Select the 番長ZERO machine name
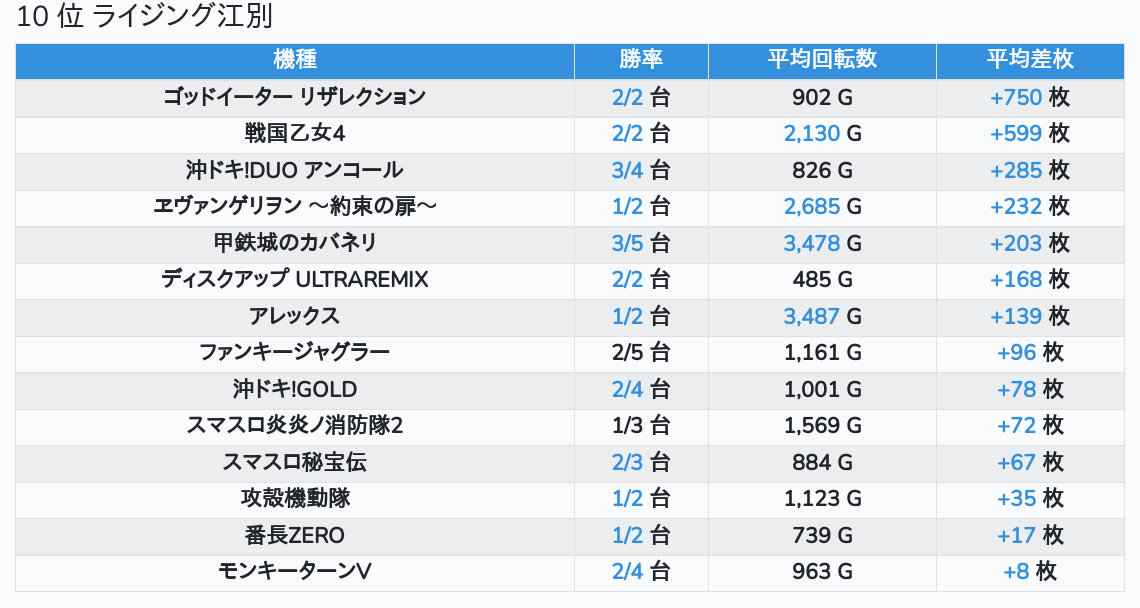The height and width of the screenshot is (608, 1140). (295, 535)
